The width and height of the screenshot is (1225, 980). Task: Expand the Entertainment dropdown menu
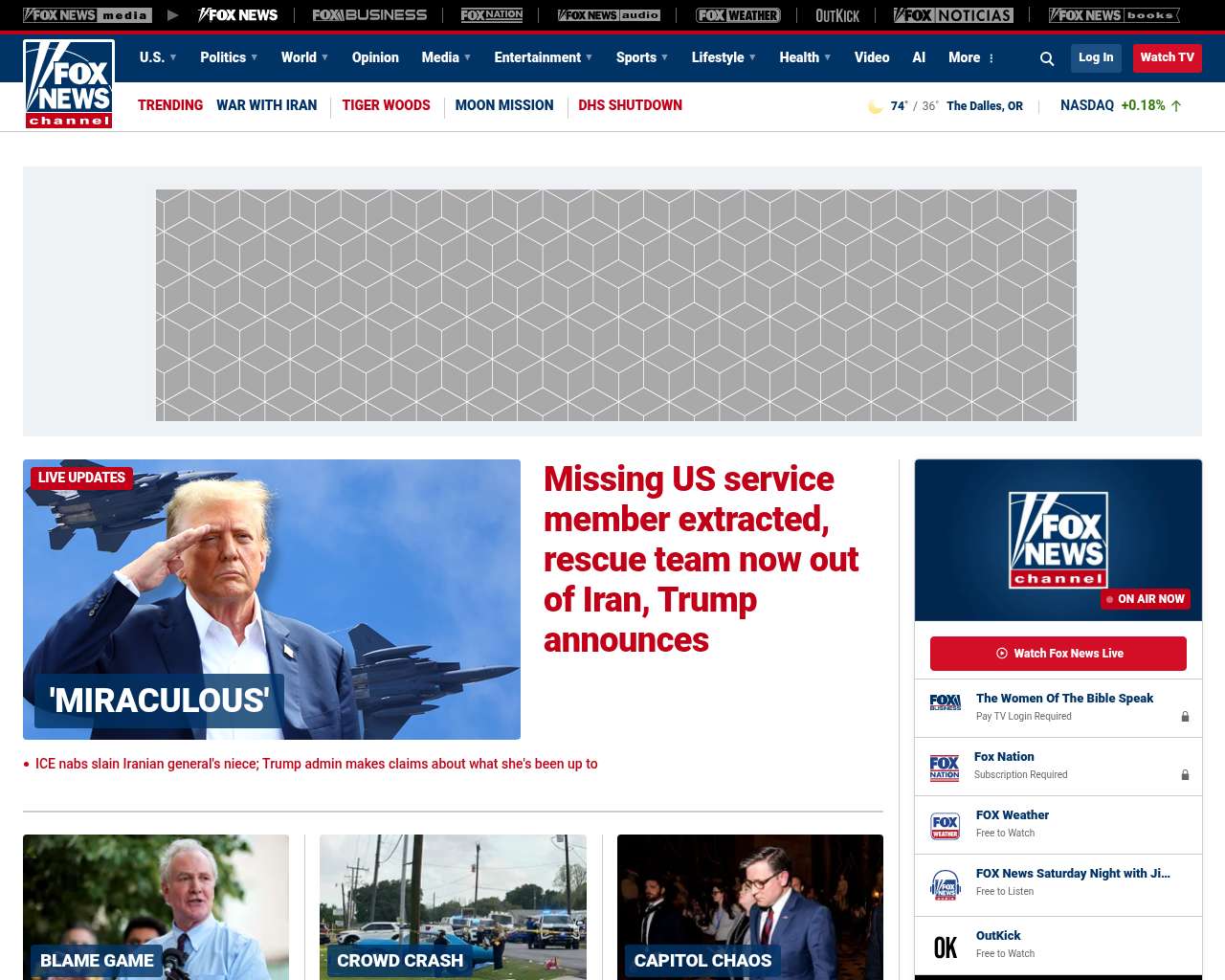click(543, 57)
